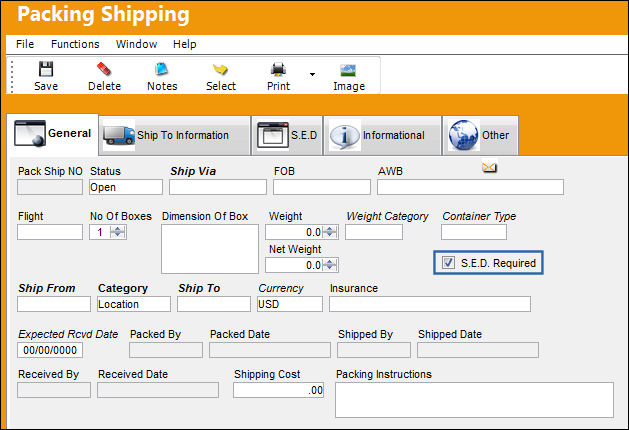Open the Other tab
Viewport: 629px width, 430px height.
point(480,135)
